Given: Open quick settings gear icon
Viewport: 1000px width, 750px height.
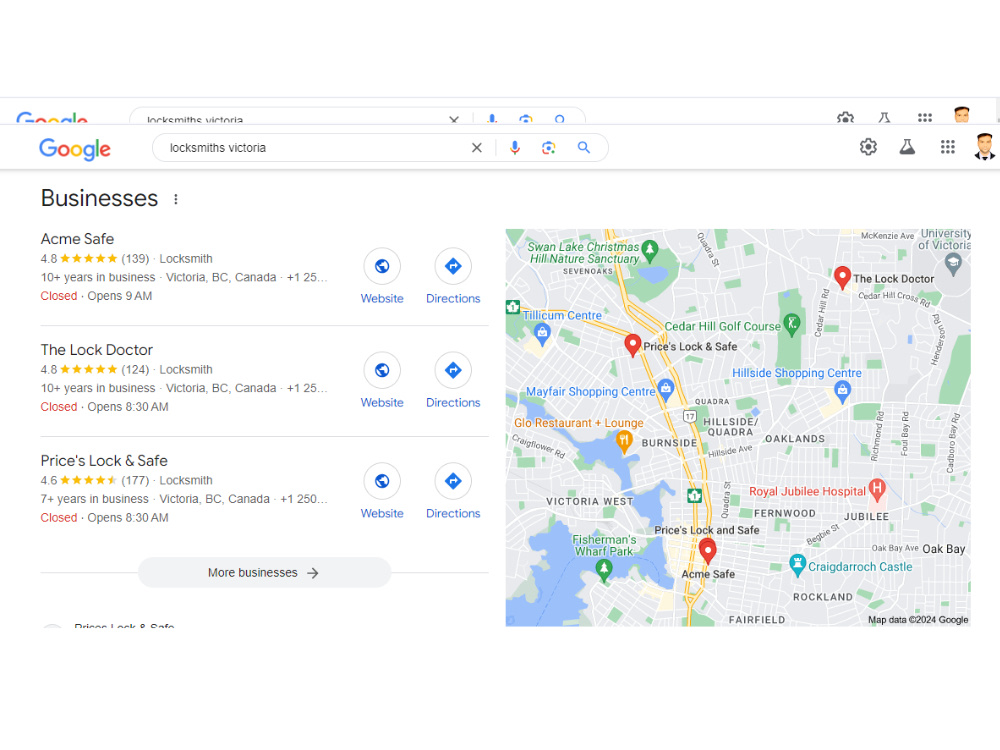Looking at the screenshot, I should tap(868, 147).
